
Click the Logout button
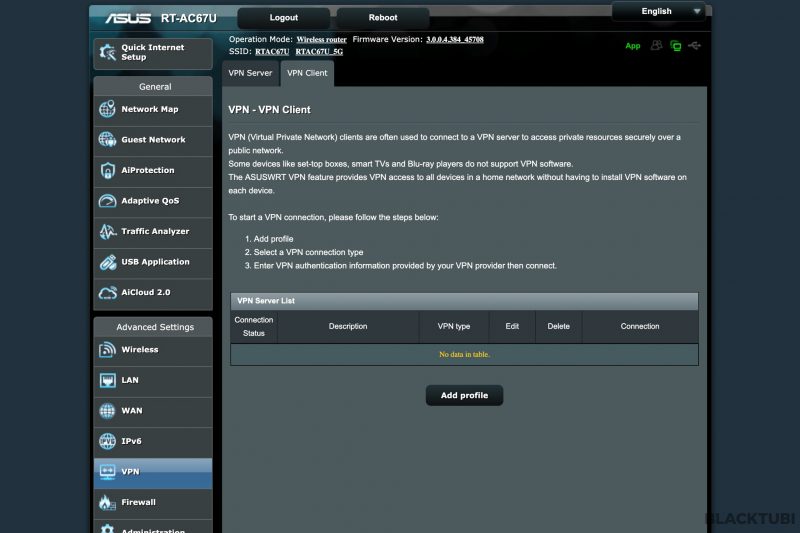click(284, 18)
